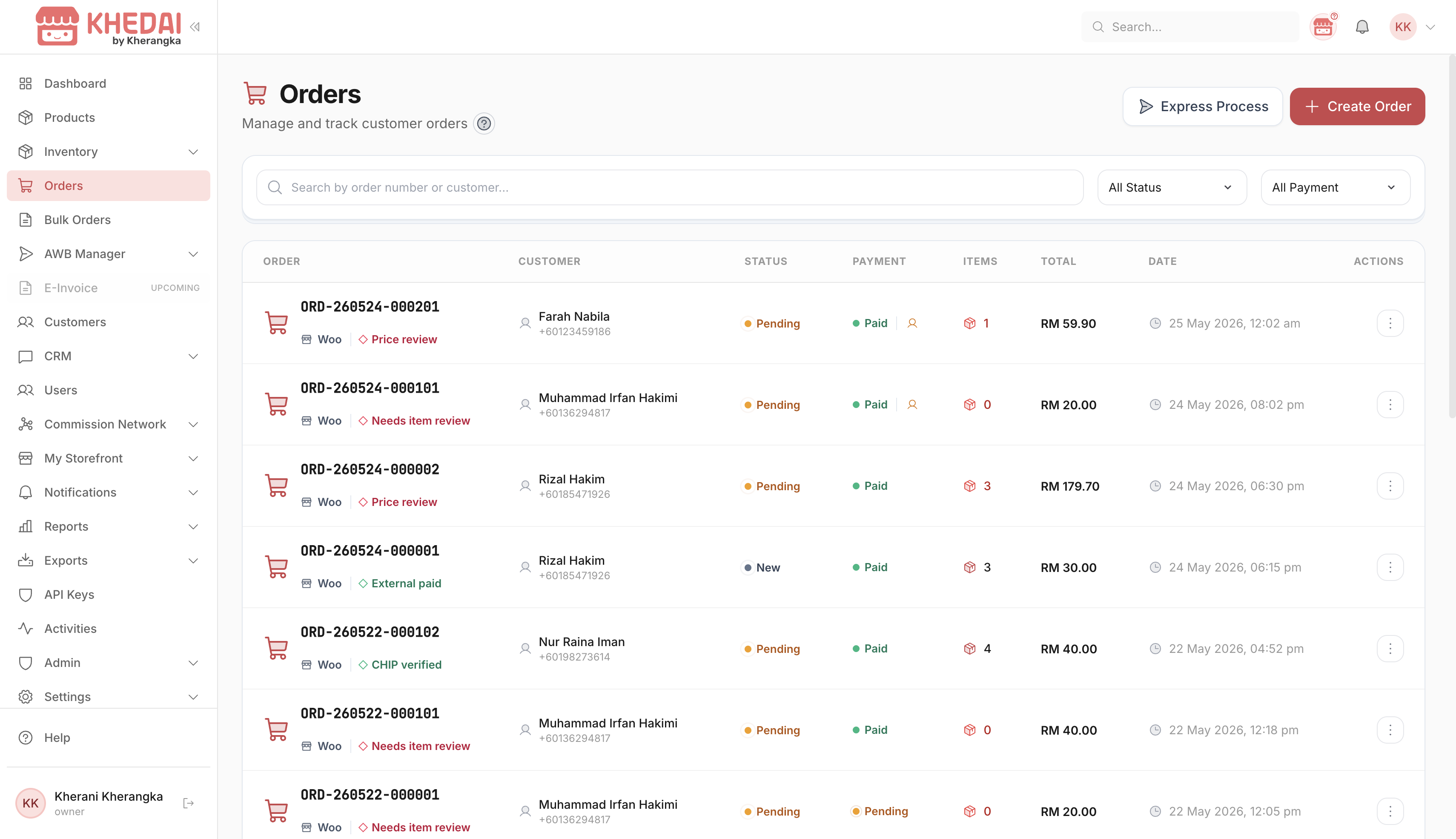
Task: Click the External paid tag on ORD-260524-000001
Action: coord(400,583)
